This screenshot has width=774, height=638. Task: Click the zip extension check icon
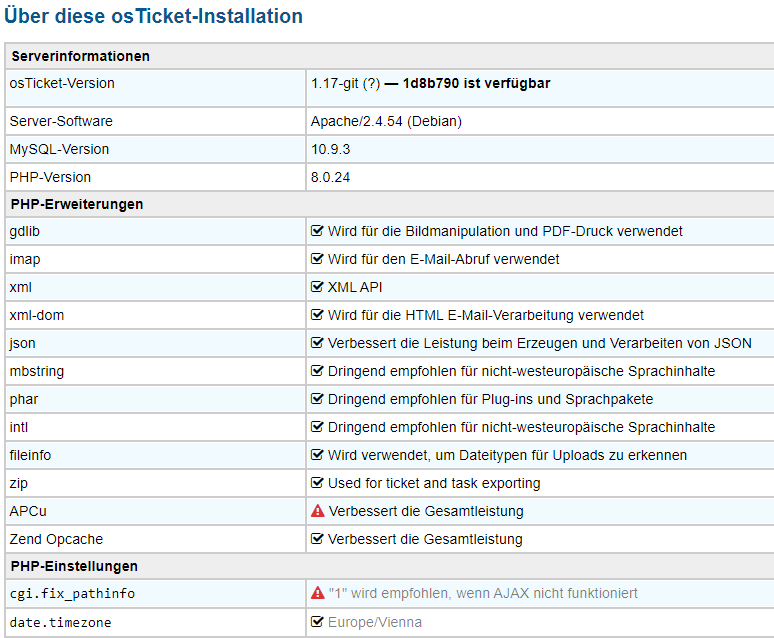click(318, 483)
